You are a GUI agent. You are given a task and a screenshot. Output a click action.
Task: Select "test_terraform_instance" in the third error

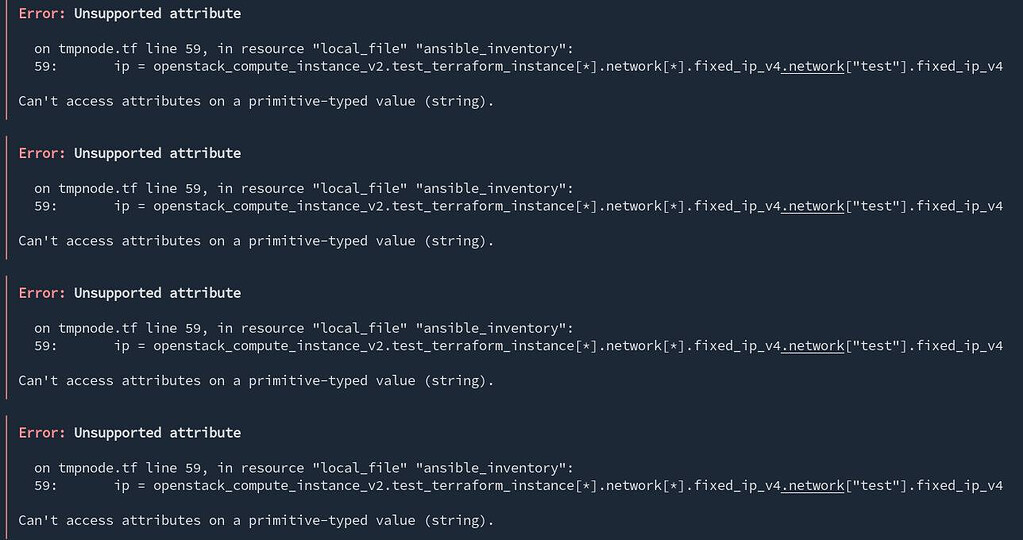click(x=483, y=346)
